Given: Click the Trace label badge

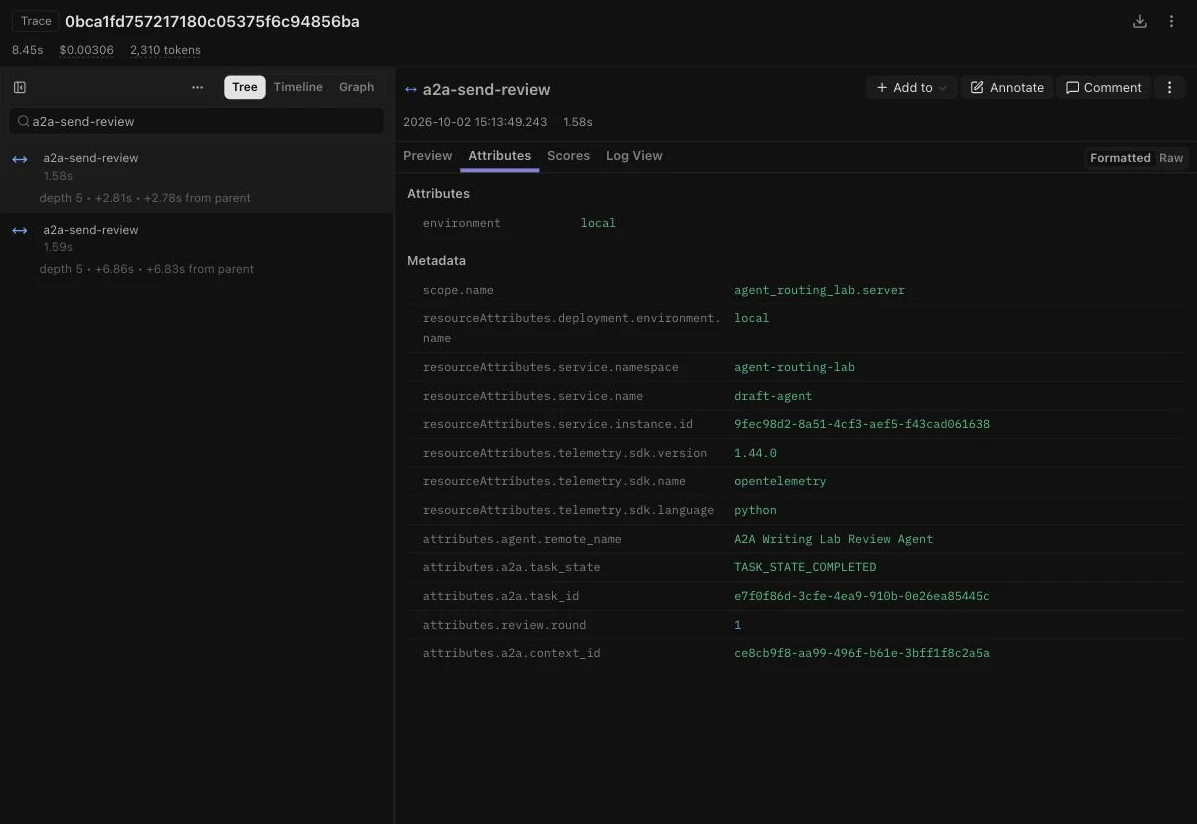Looking at the screenshot, I should coord(36,21).
